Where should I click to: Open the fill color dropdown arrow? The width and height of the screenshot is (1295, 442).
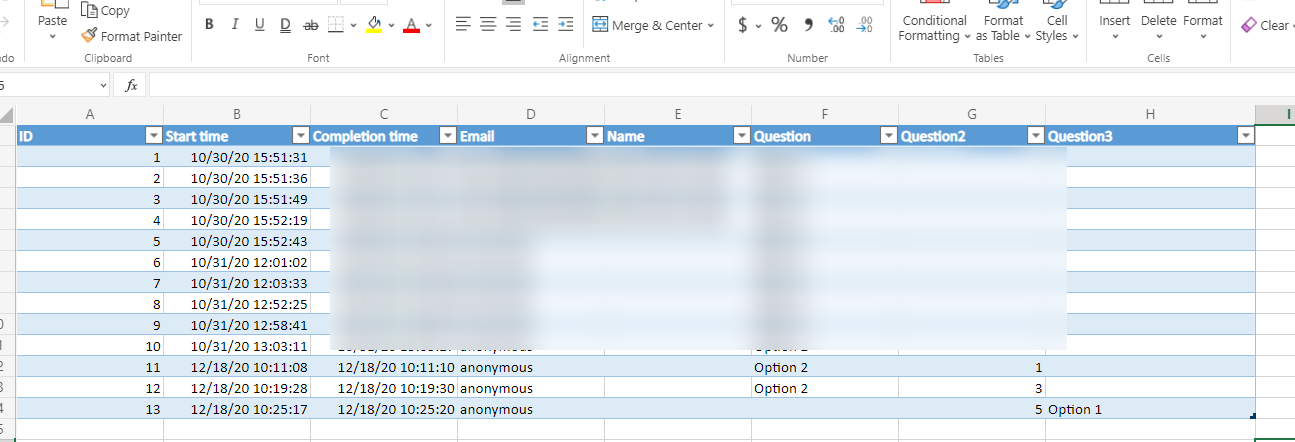[392, 25]
